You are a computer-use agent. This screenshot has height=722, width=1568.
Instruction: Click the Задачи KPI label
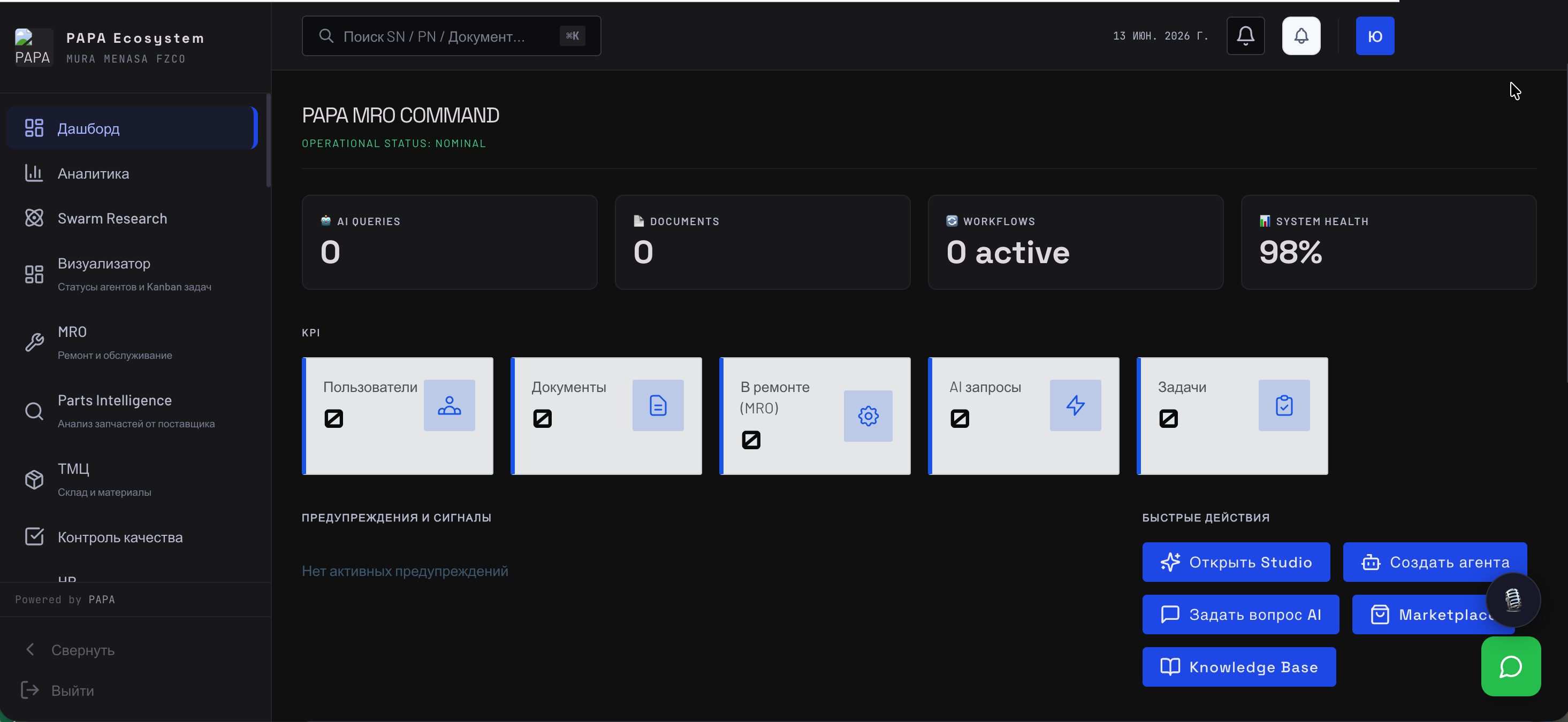pos(1182,387)
